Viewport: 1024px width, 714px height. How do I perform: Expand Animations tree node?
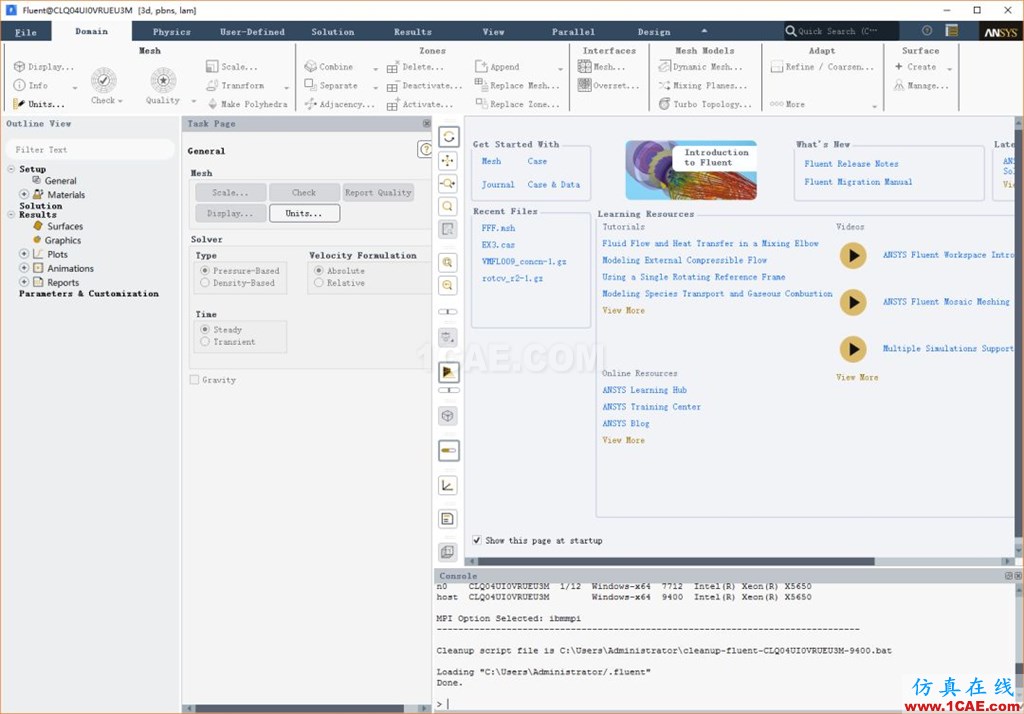tap(24, 268)
